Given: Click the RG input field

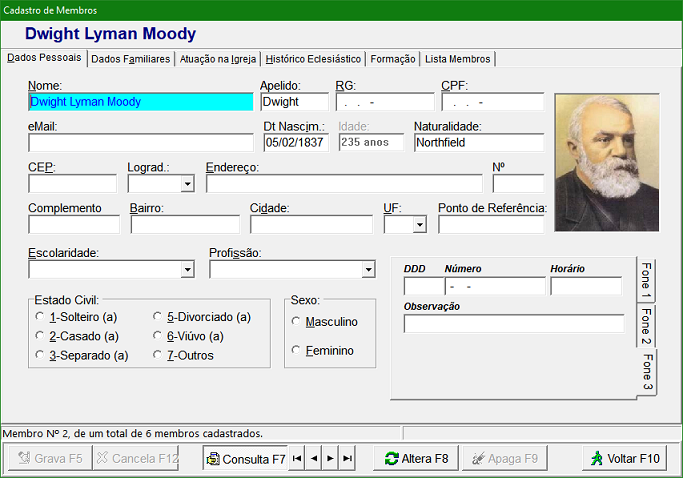Looking at the screenshot, I should point(385,102).
